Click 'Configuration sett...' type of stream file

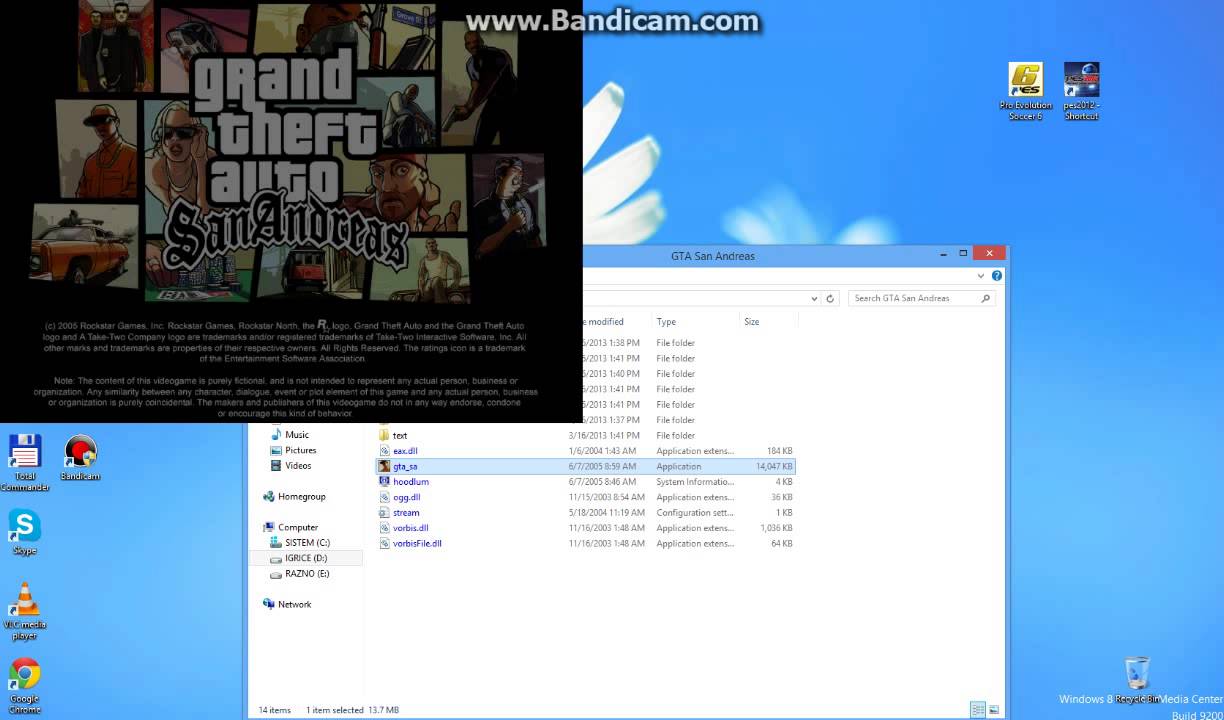tap(695, 513)
